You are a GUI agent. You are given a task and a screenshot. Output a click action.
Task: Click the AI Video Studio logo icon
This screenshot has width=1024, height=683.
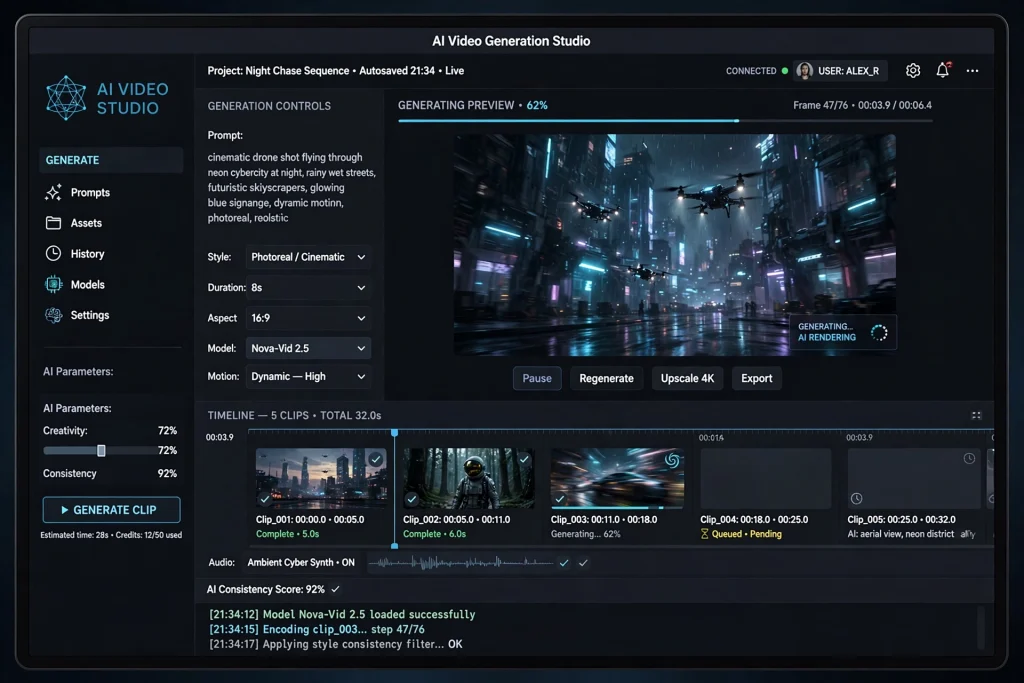(66, 98)
